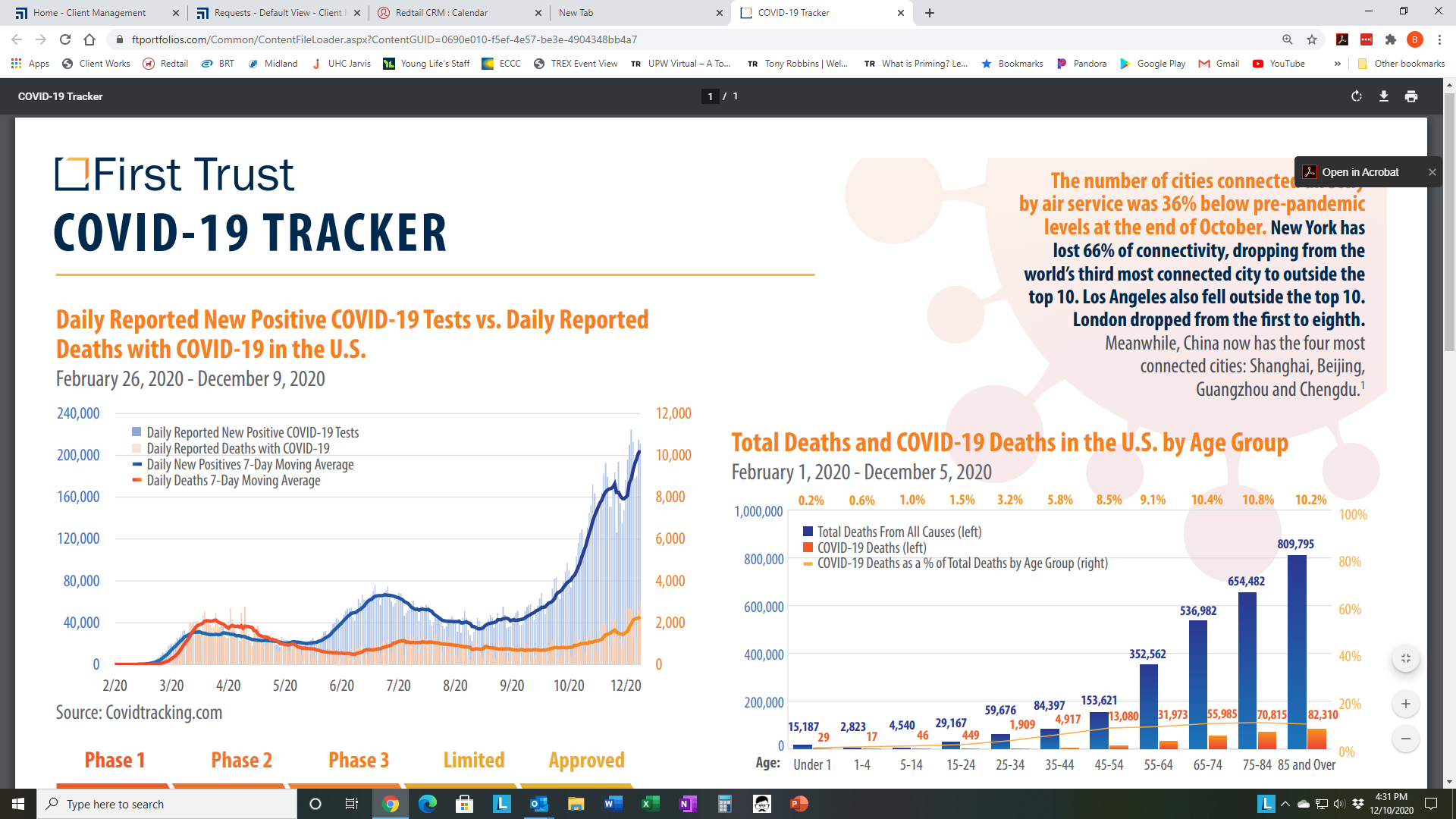Click the PDF page number field

tap(710, 96)
